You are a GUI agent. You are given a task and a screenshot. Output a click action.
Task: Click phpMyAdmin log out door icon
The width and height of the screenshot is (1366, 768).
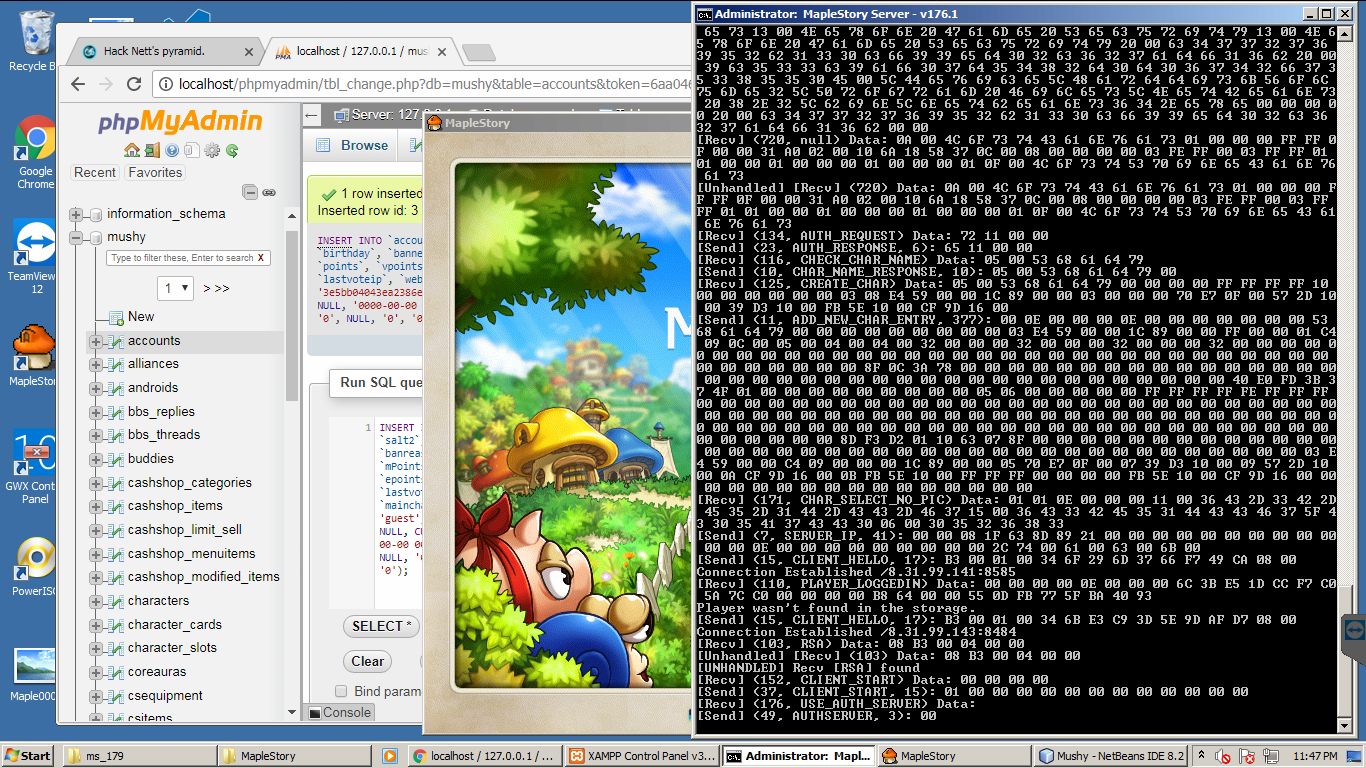pos(151,150)
